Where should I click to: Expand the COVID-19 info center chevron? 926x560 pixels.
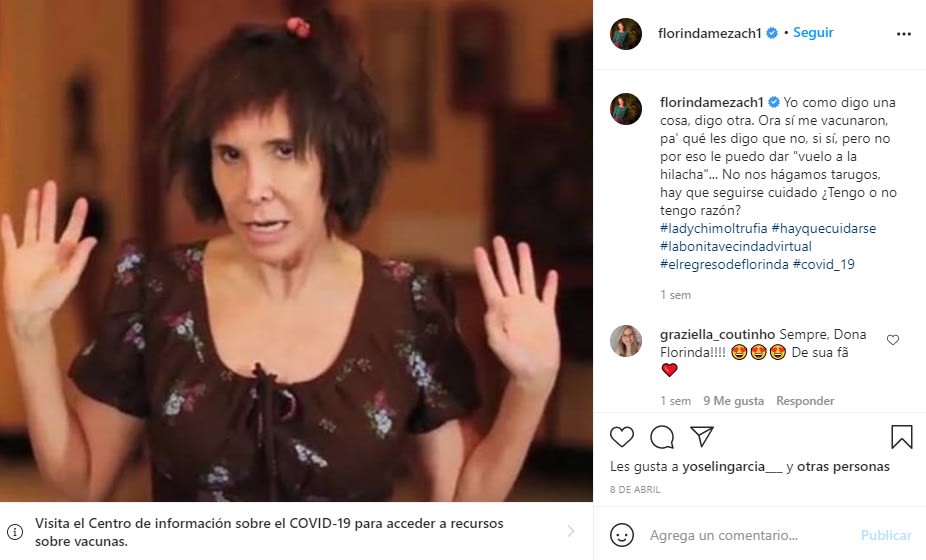[570, 531]
